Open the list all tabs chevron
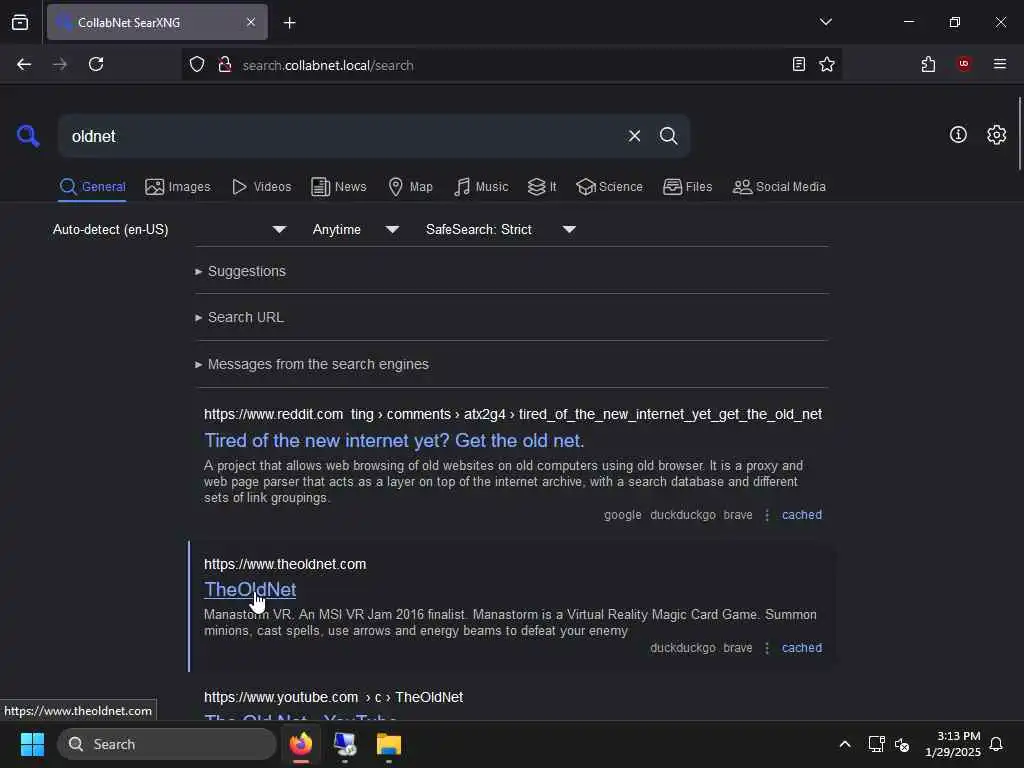The image size is (1024, 768). pos(825,22)
